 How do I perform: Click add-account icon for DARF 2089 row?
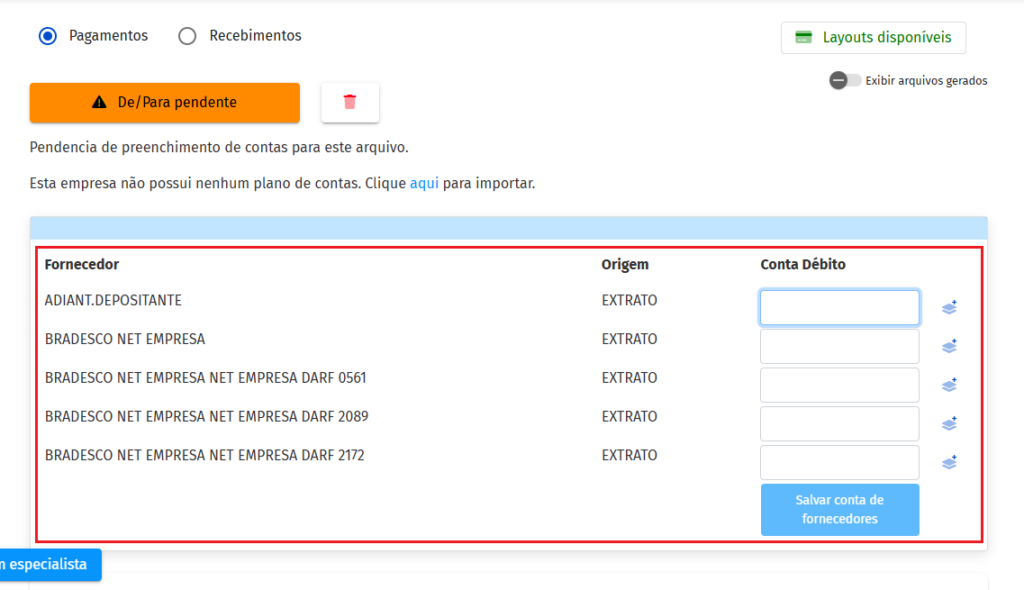pyautogui.click(x=949, y=423)
